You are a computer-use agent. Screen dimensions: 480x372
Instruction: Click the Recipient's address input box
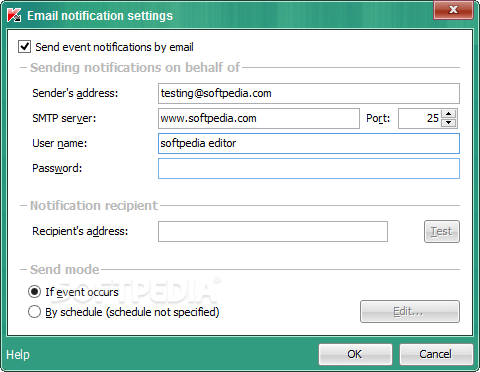coord(273,231)
